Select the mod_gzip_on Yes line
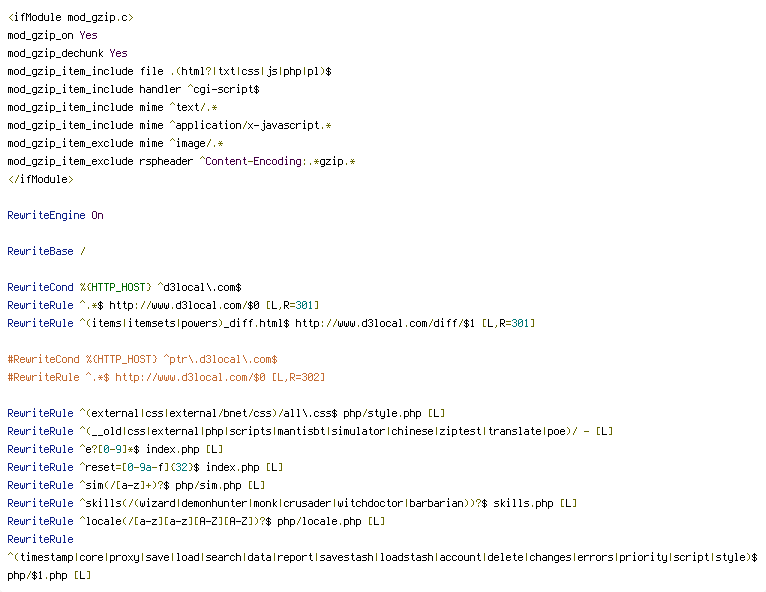 point(52,36)
